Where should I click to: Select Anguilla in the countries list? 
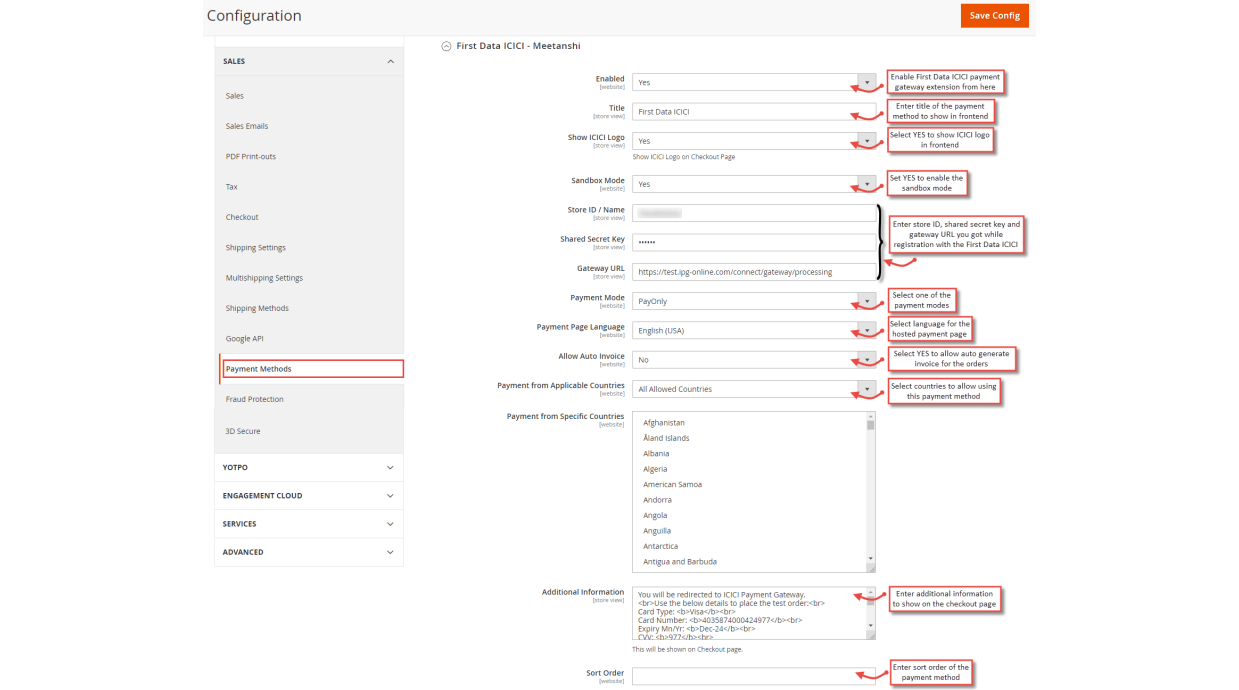(x=657, y=531)
